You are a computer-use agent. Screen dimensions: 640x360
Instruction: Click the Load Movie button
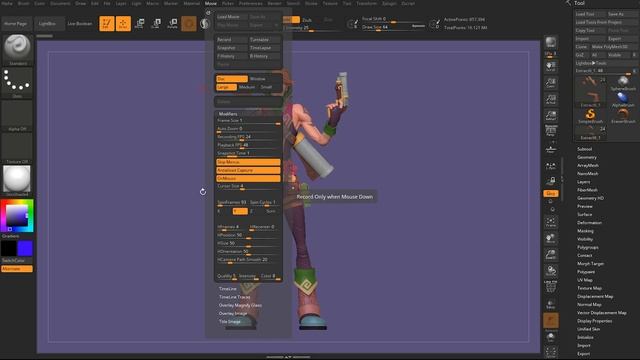coord(231,17)
